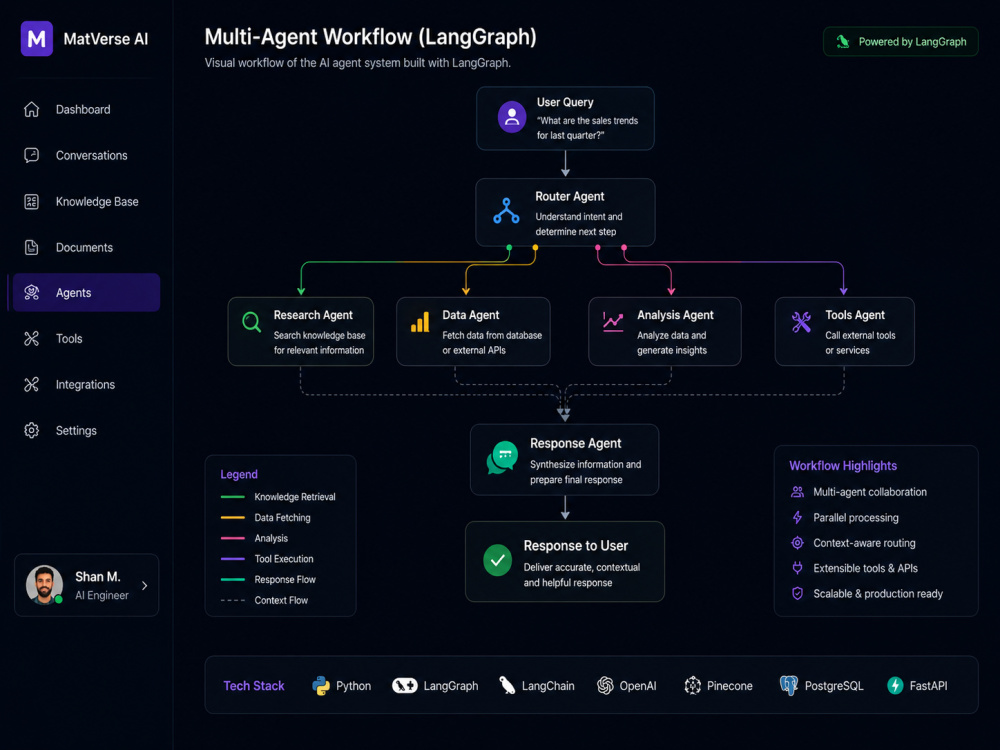Open the Tools sidebar link

click(86, 339)
